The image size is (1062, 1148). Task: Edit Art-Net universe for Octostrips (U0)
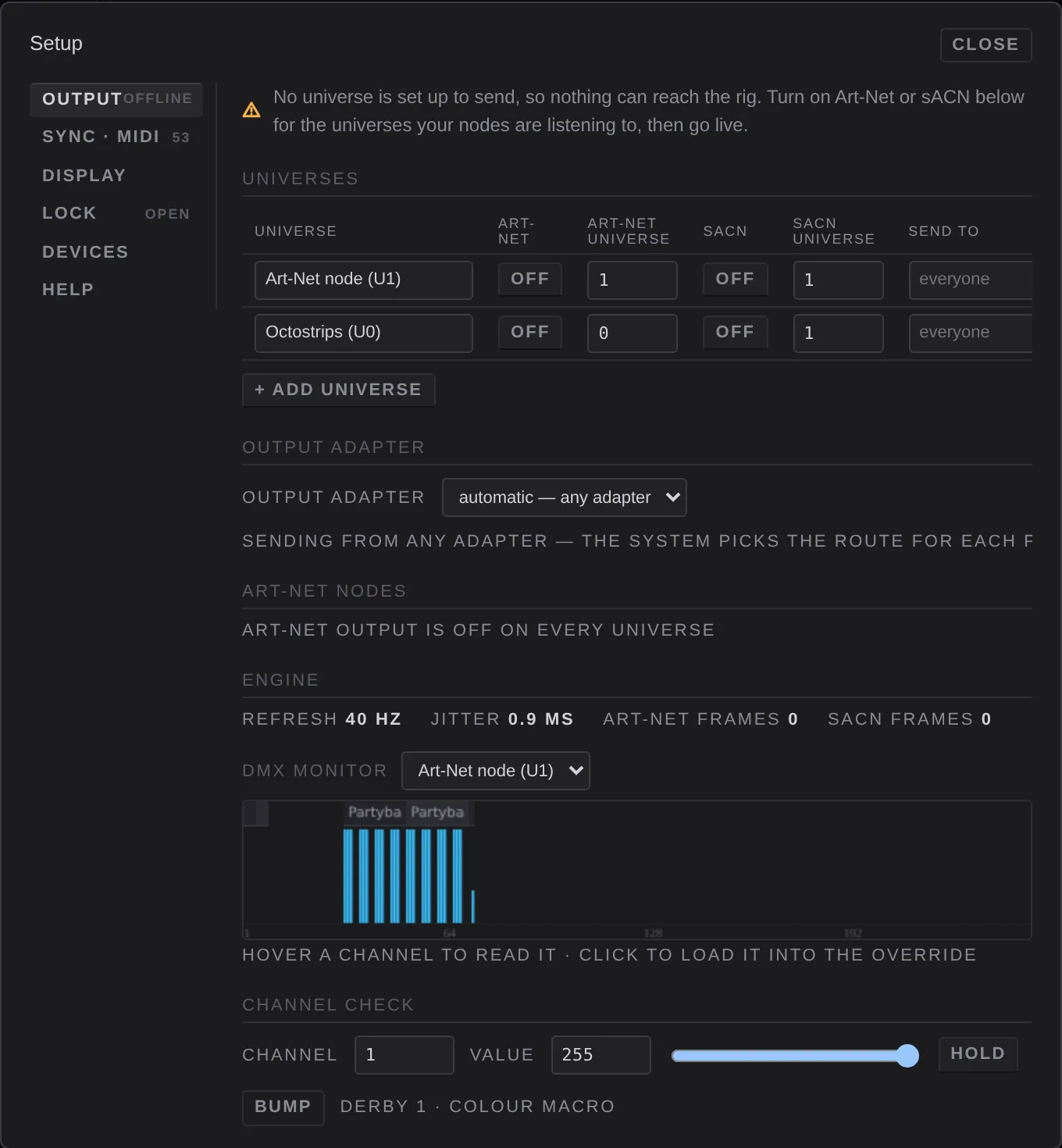point(633,333)
